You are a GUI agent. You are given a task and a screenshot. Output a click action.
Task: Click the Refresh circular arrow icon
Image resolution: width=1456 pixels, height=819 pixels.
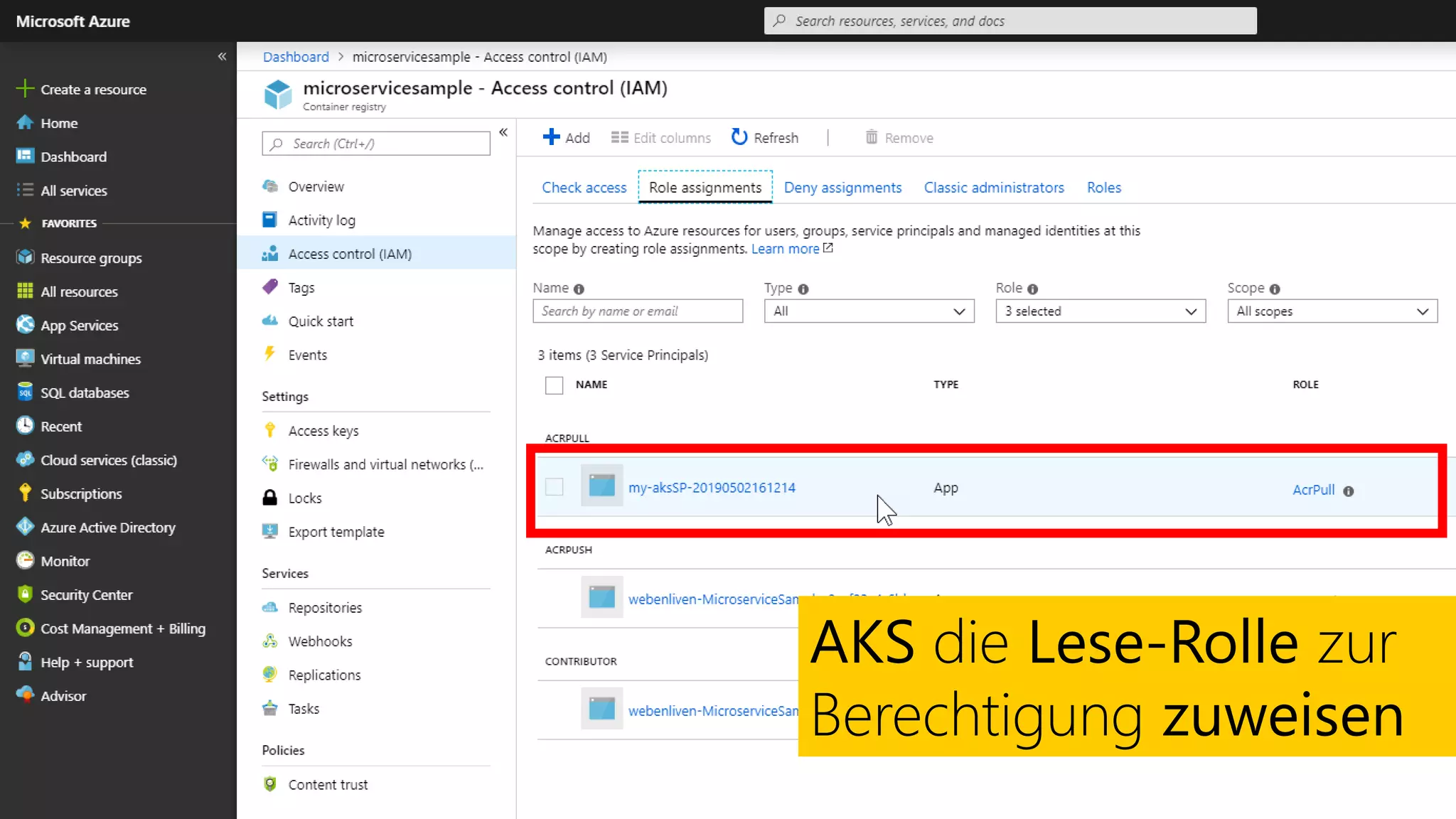(739, 136)
